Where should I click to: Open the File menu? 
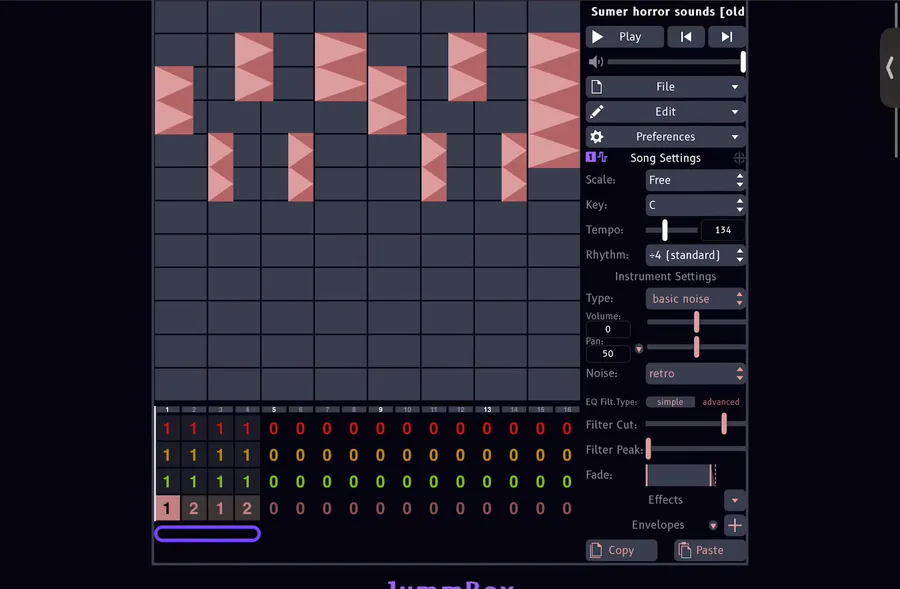[x=666, y=87]
